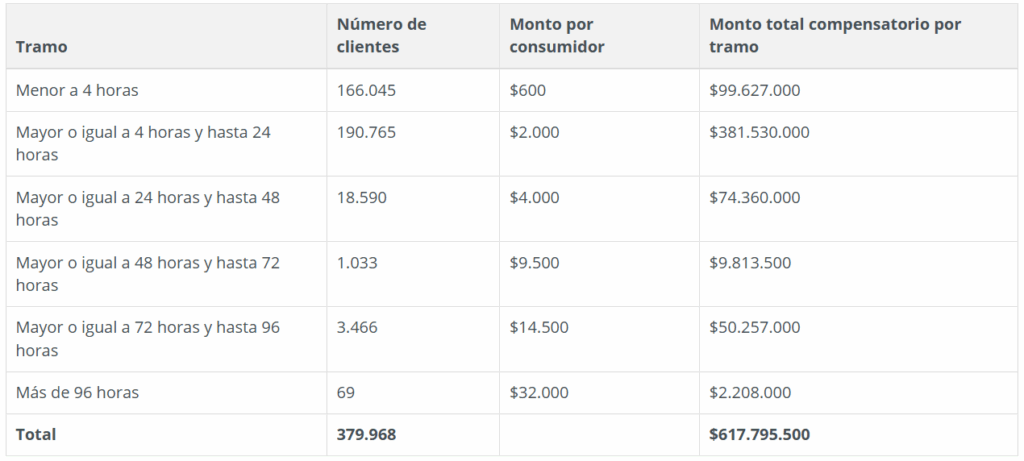
Task: Click the $9.813.500 total cell
Action: pyautogui.click(x=750, y=263)
